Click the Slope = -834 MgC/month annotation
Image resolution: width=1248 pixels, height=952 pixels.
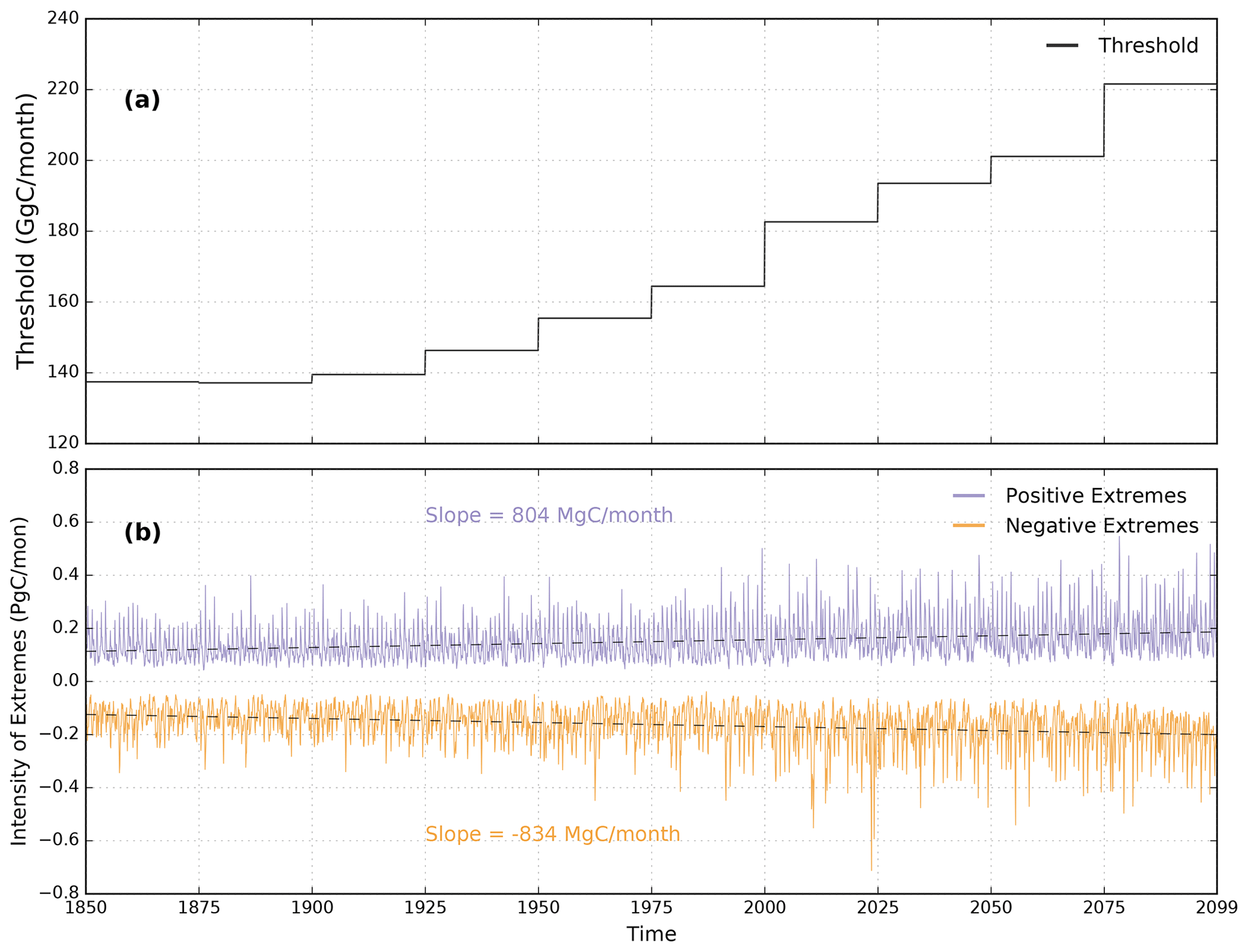(x=552, y=834)
